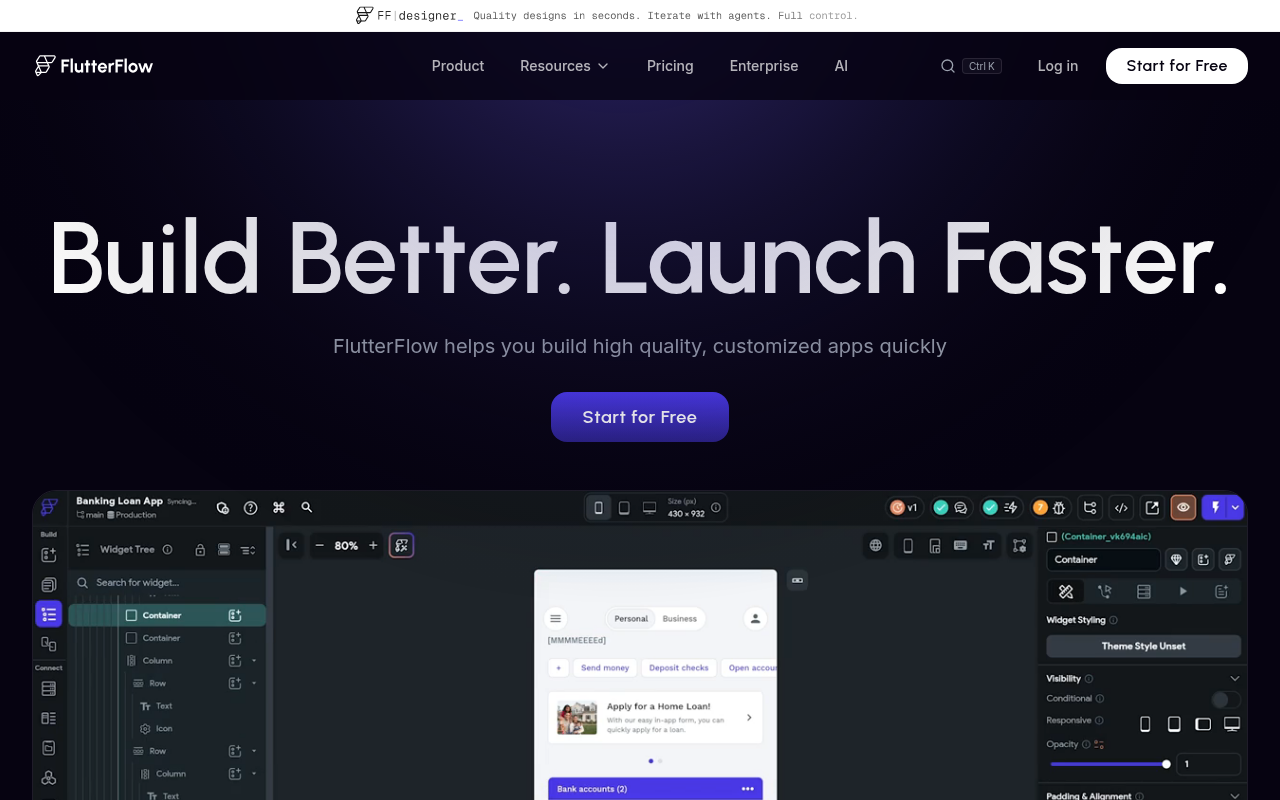Click the v1 version badge
This screenshot has height=800, width=1280.
point(904,508)
